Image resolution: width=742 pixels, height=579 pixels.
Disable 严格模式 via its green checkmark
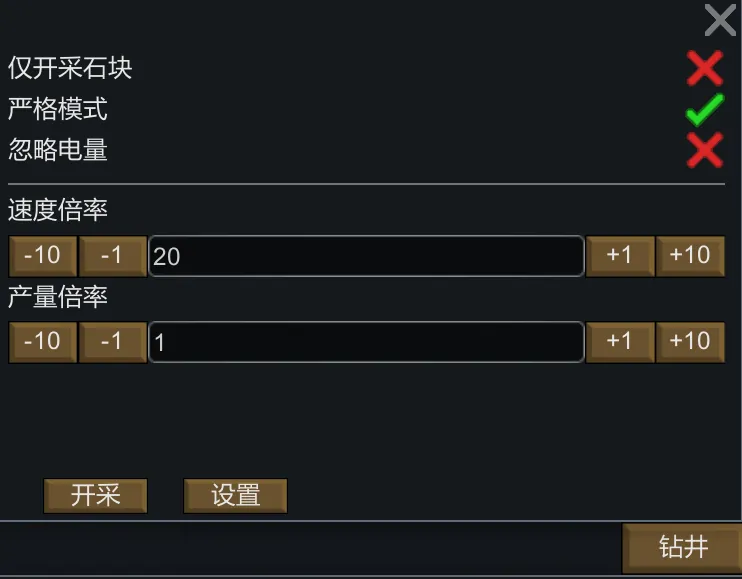pyautogui.click(x=705, y=109)
